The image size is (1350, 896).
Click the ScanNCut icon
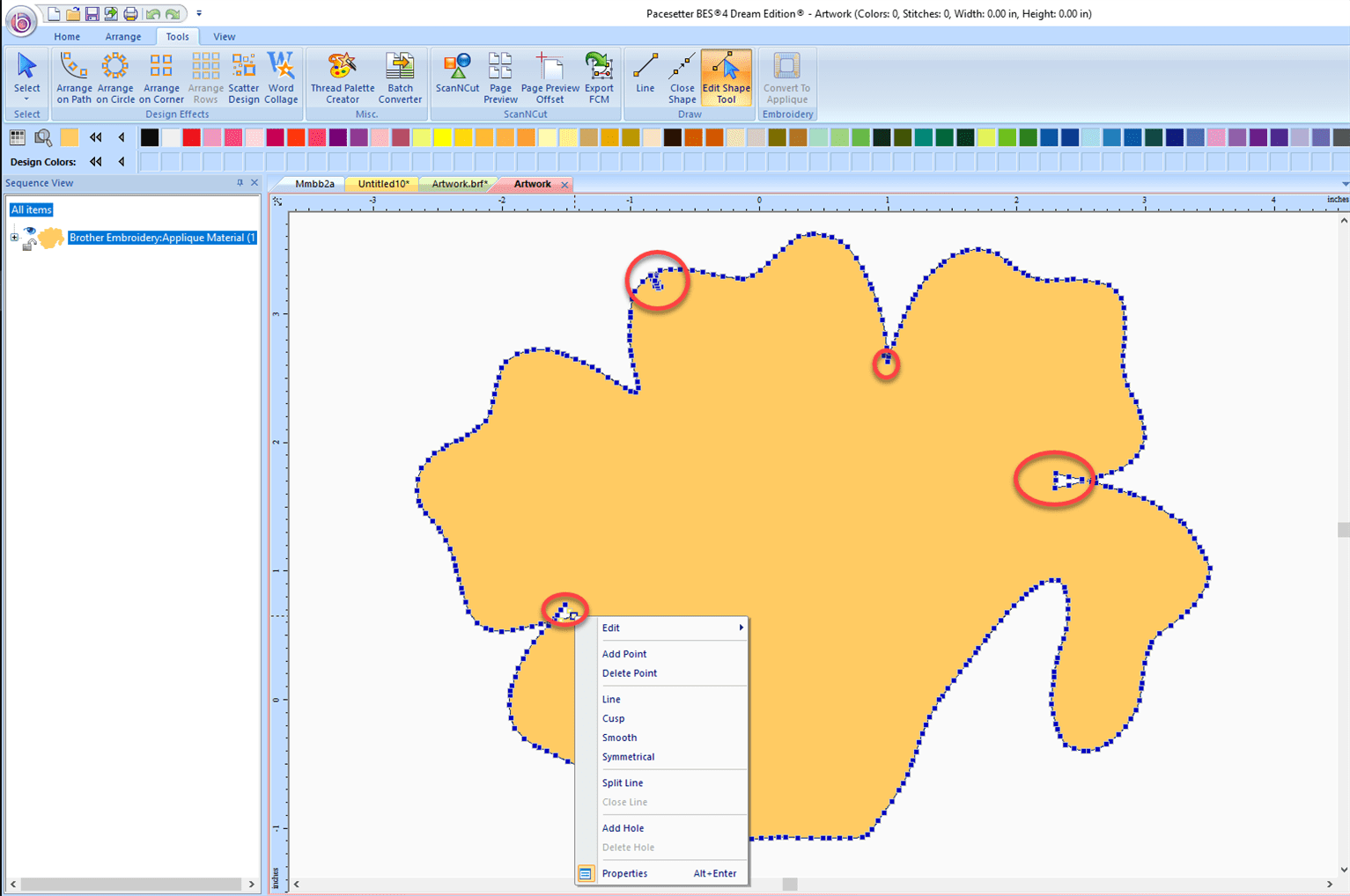click(x=456, y=77)
